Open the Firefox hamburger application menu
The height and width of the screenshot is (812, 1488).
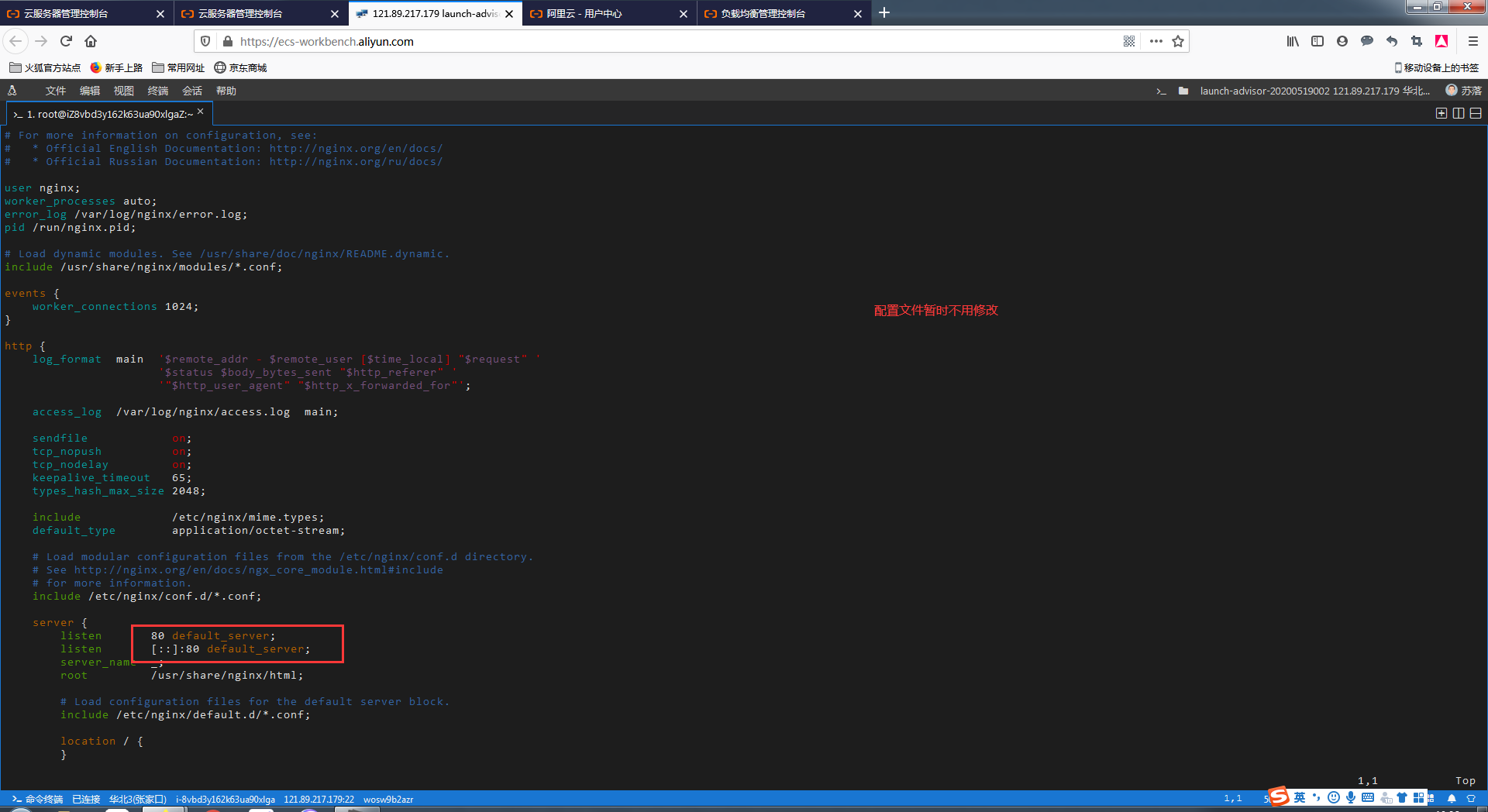click(1472, 41)
